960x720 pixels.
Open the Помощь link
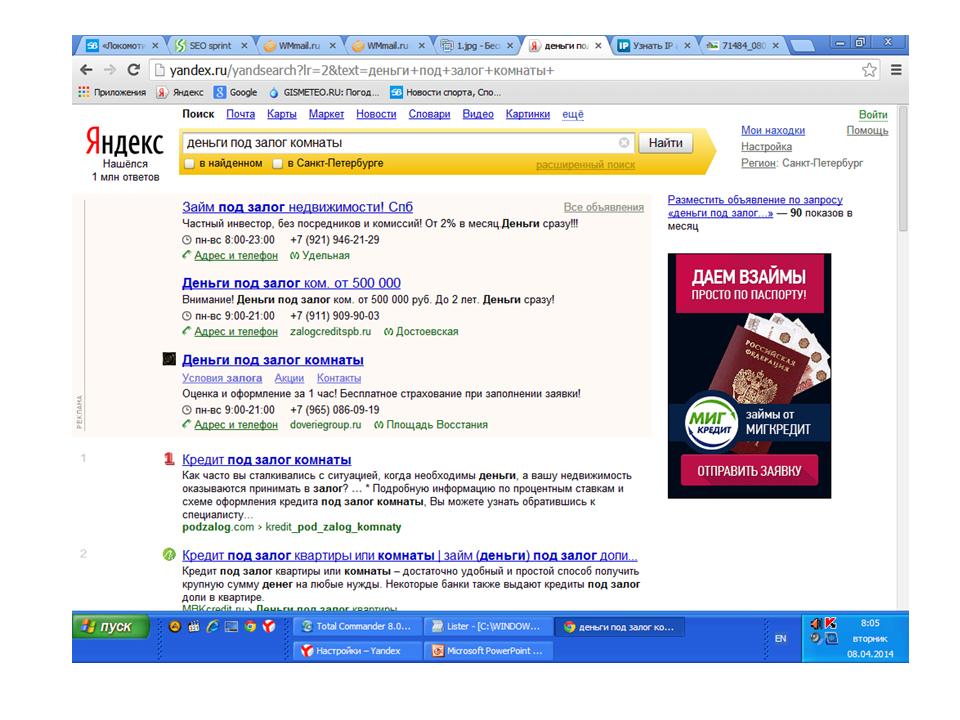[x=868, y=130]
